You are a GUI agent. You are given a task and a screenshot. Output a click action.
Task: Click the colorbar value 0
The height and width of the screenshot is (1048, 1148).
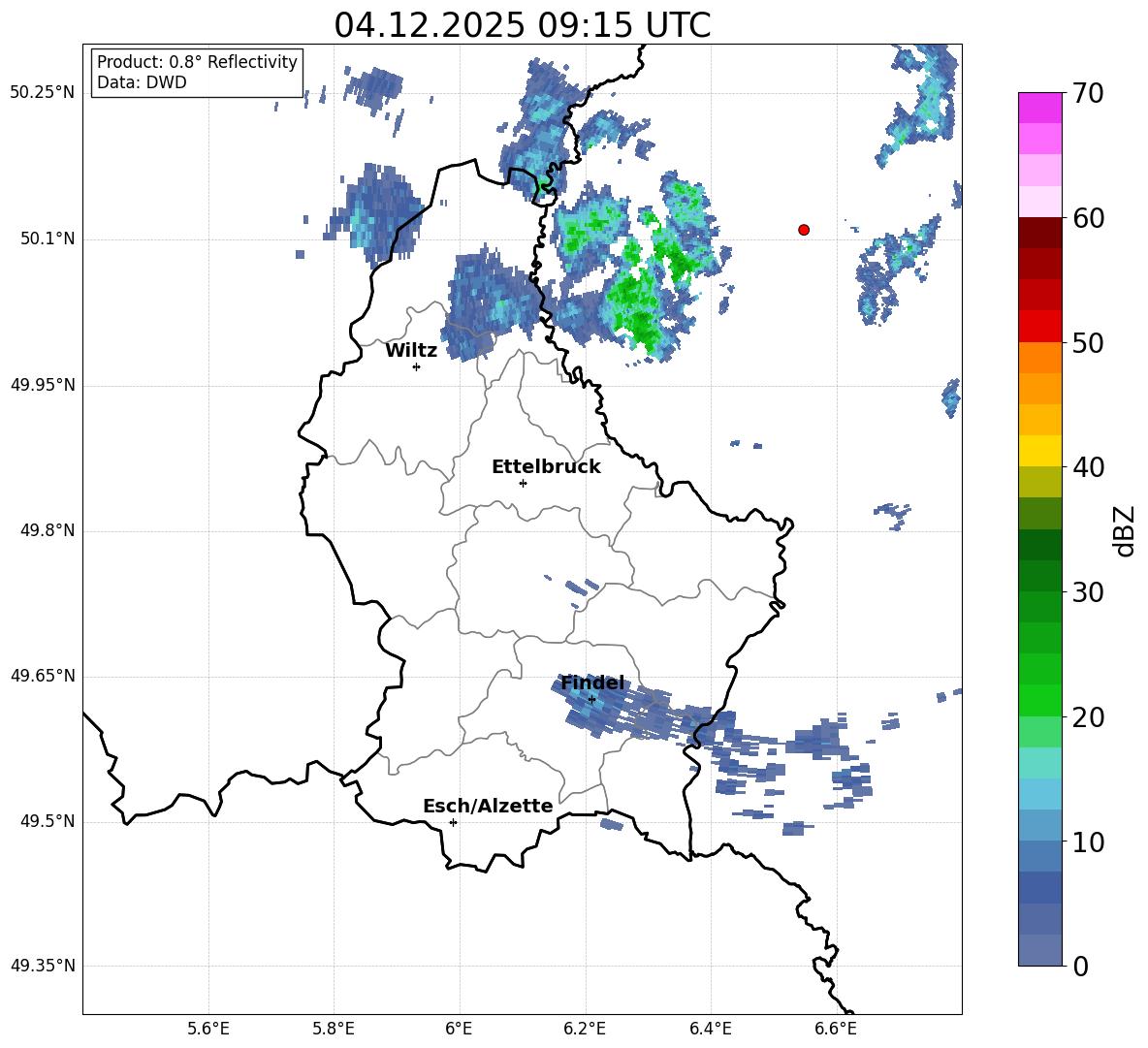(1080, 966)
